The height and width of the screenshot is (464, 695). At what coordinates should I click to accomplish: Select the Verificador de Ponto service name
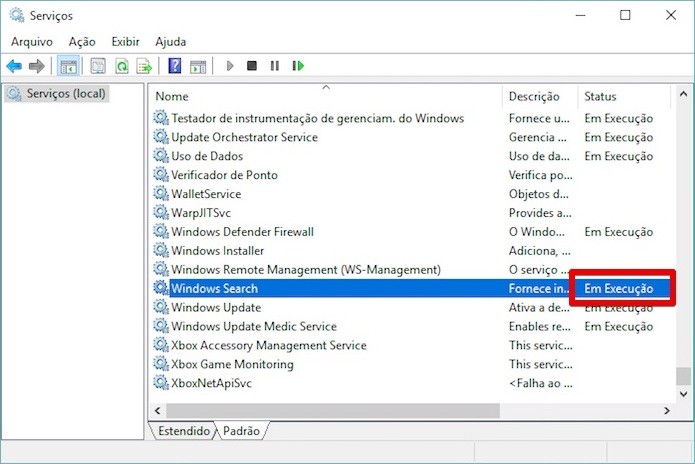(x=224, y=175)
